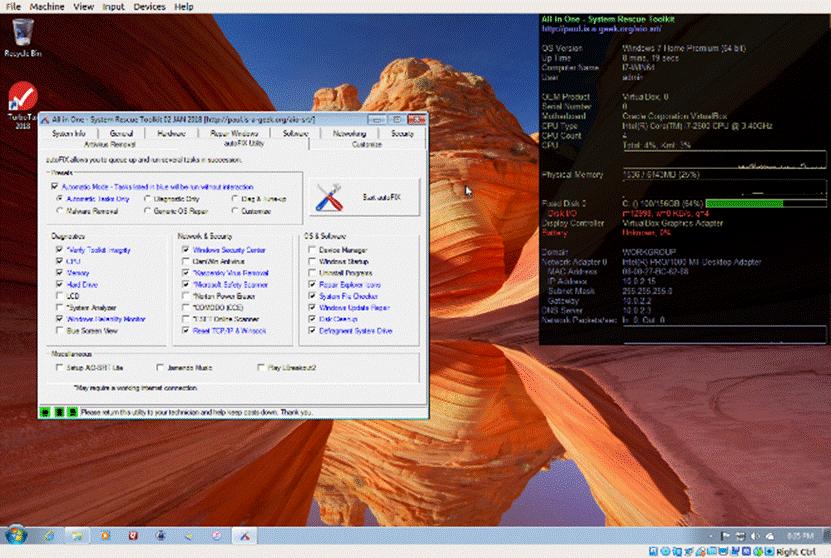Toggle the Automatic Mode checkbox
831x558 pixels.
54,186
